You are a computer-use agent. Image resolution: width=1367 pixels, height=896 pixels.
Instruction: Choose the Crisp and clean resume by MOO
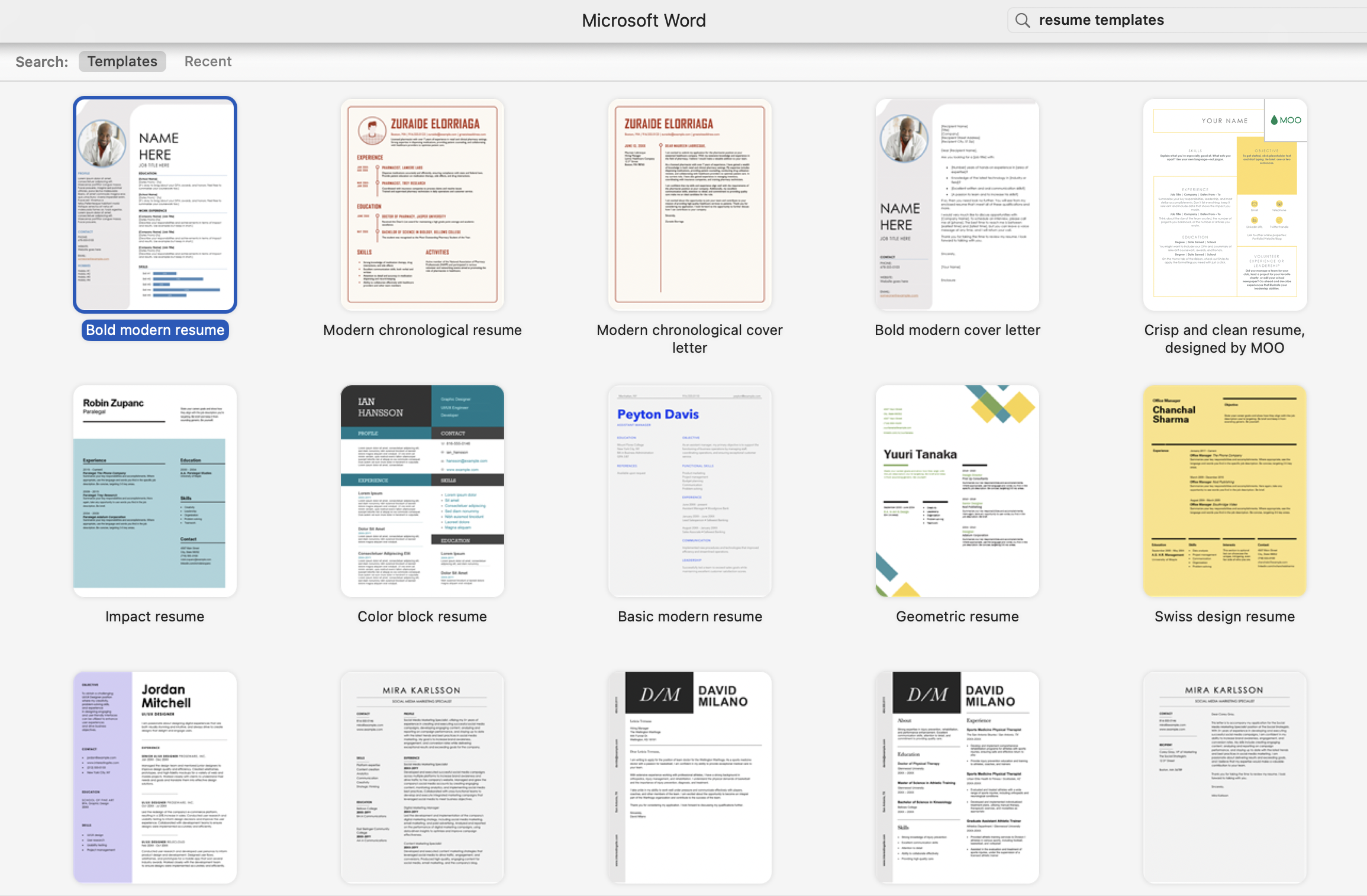click(x=1224, y=205)
